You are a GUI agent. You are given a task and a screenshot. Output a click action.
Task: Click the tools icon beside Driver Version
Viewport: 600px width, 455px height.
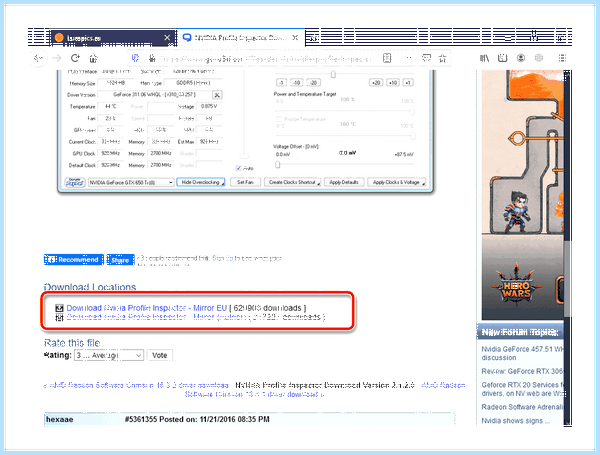[x=217, y=95]
